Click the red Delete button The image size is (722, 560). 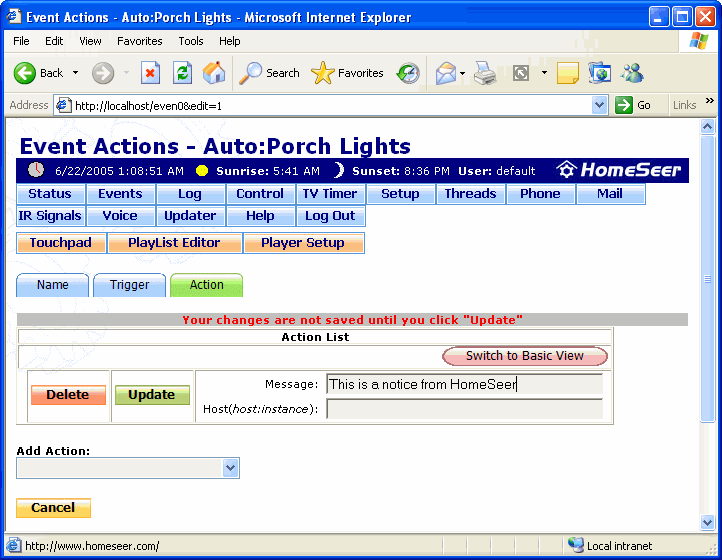(x=68, y=395)
